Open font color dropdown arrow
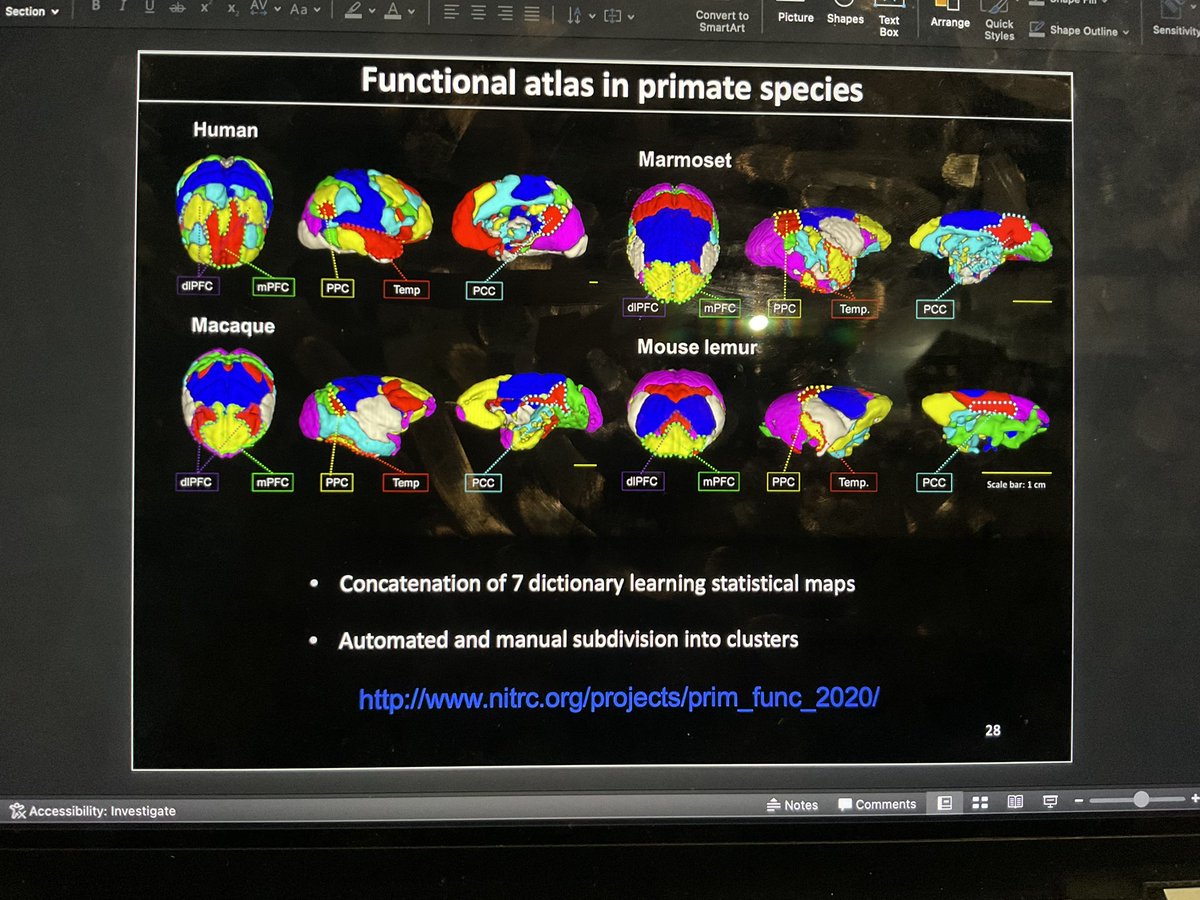 click(x=410, y=12)
